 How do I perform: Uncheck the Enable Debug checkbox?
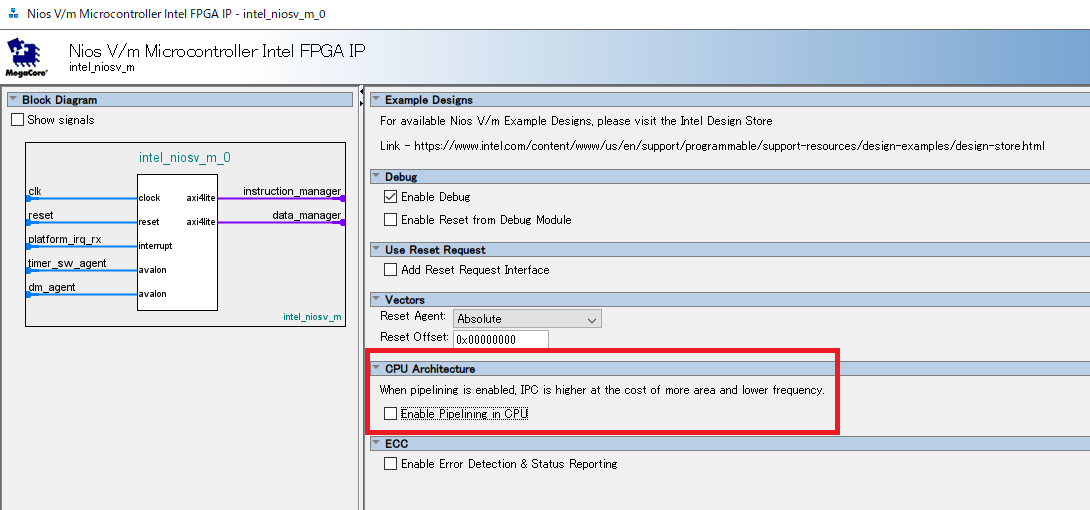point(391,197)
